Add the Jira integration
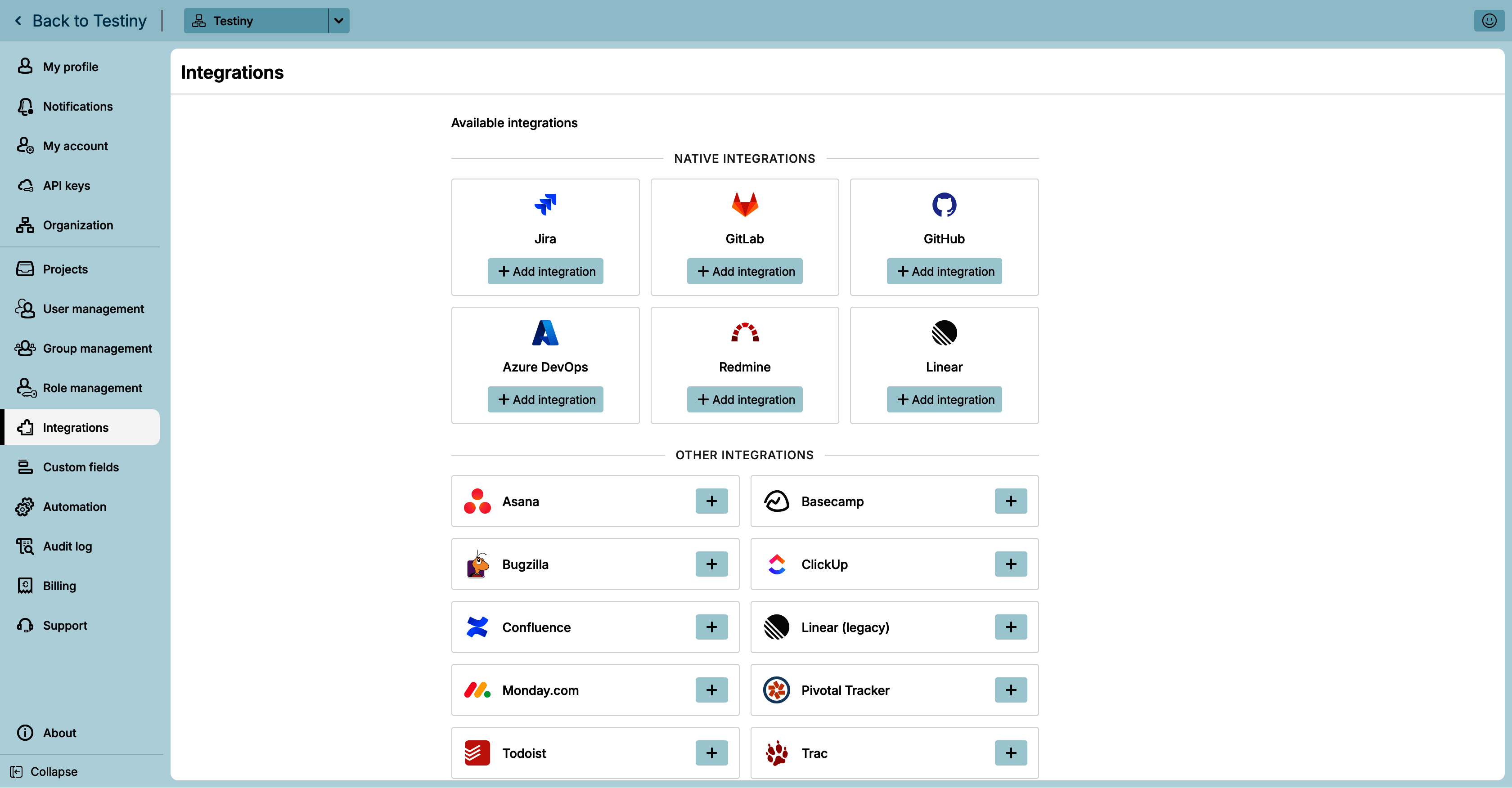Screen dimensions: 1512x788 pyautogui.click(x=545, y=271)
